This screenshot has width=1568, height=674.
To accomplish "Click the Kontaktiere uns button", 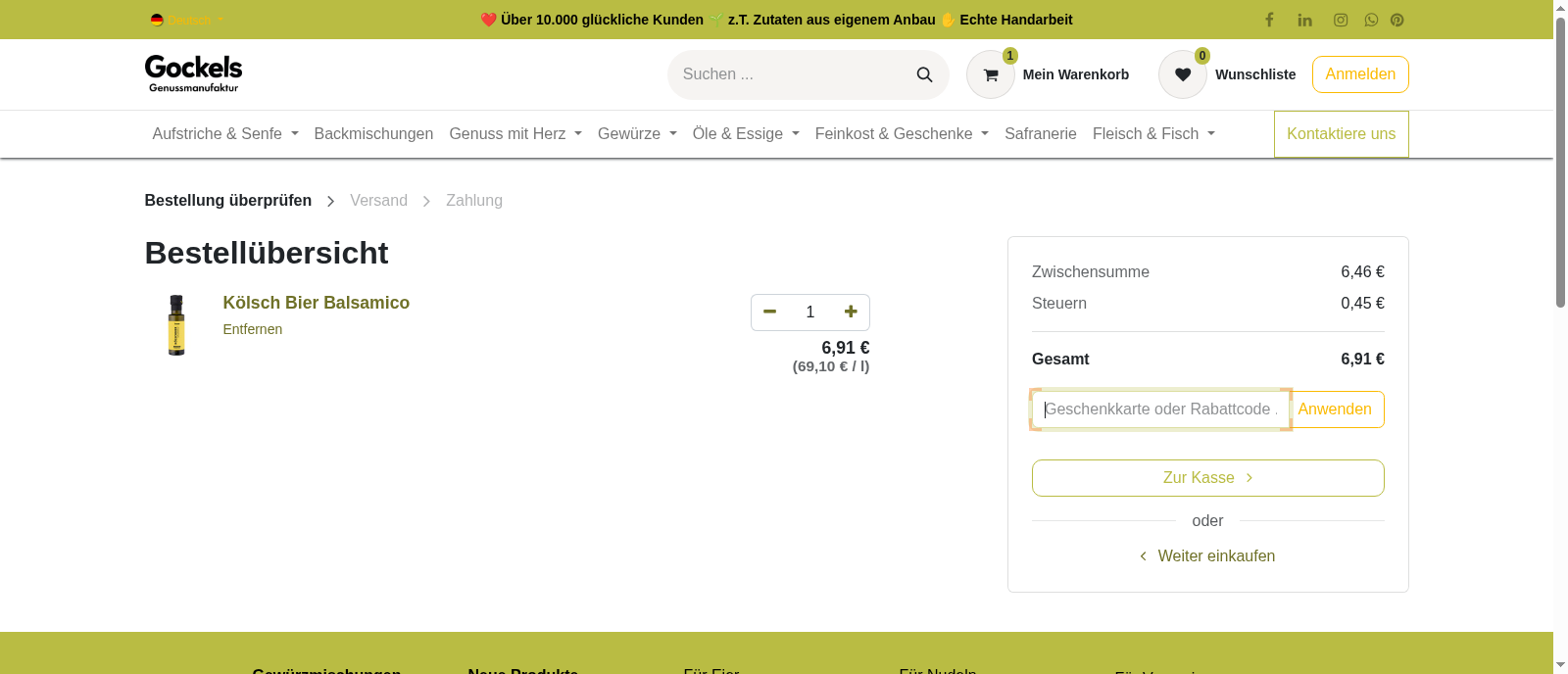I will tap(1341, 134).
